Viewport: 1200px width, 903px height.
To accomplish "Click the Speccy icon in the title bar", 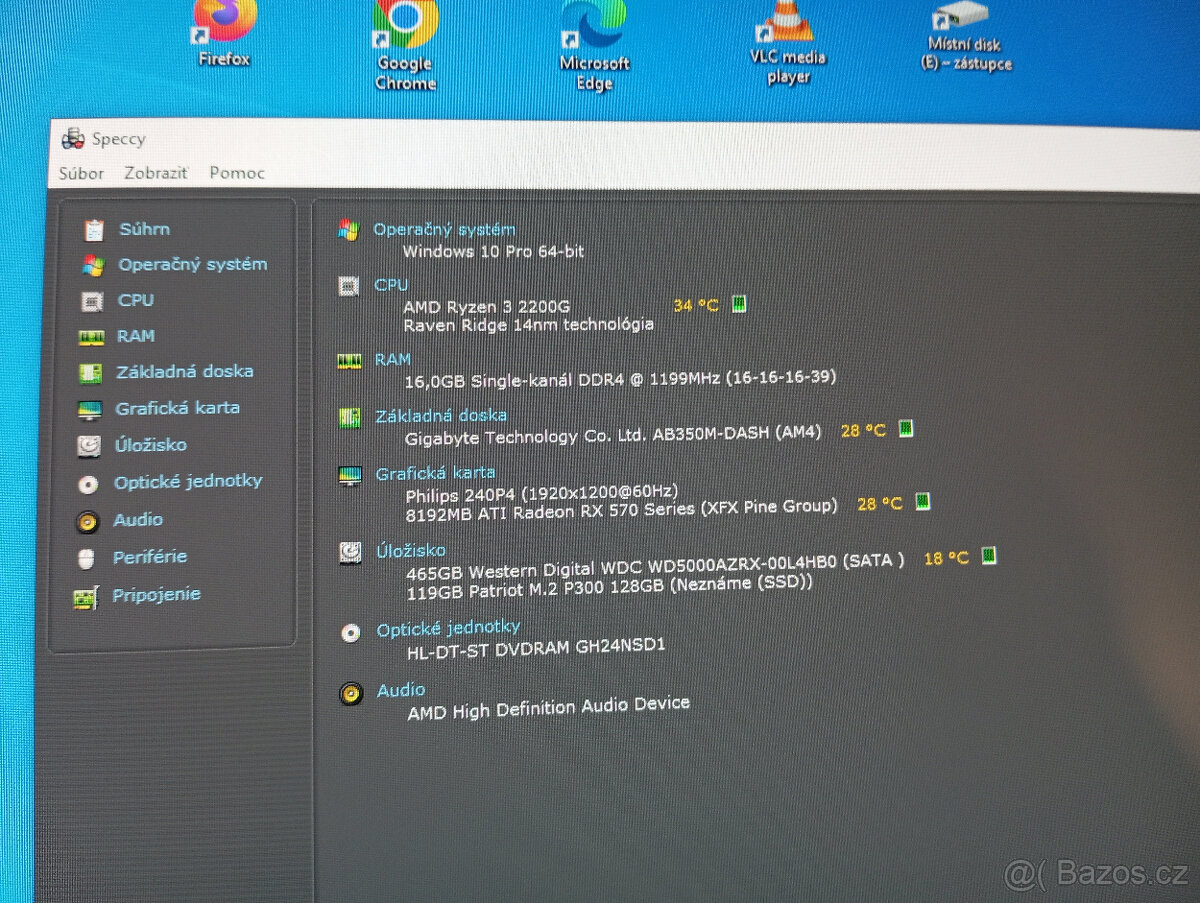I will (72, 139).
